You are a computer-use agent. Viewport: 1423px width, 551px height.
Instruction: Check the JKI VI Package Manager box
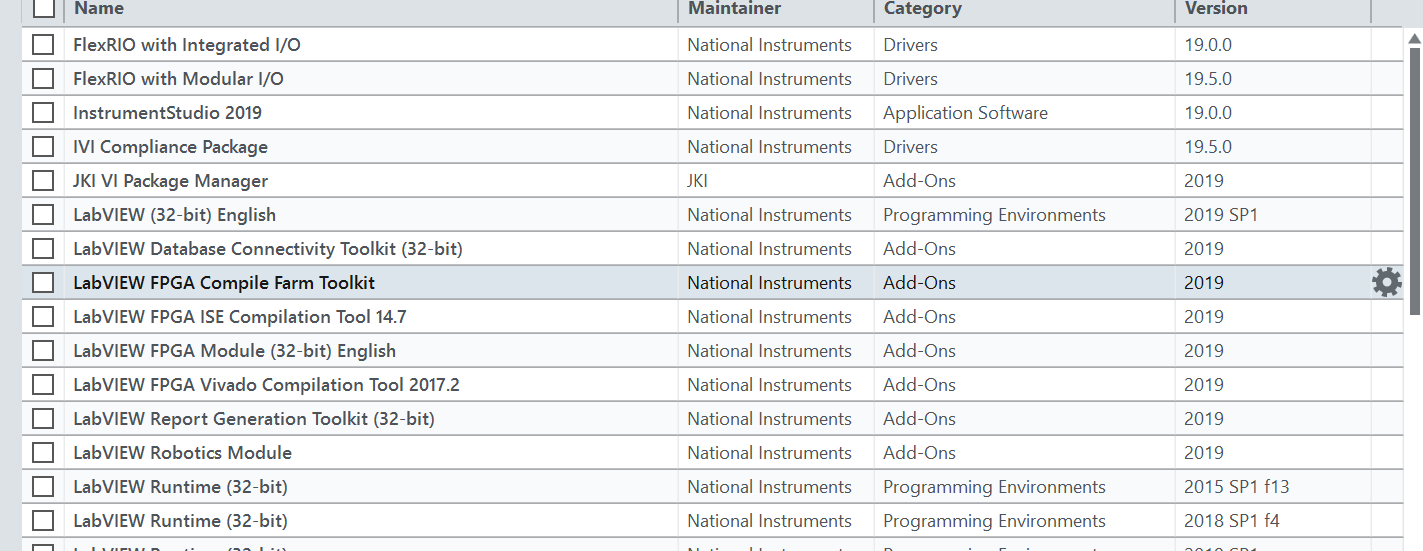tap(43, 181)
